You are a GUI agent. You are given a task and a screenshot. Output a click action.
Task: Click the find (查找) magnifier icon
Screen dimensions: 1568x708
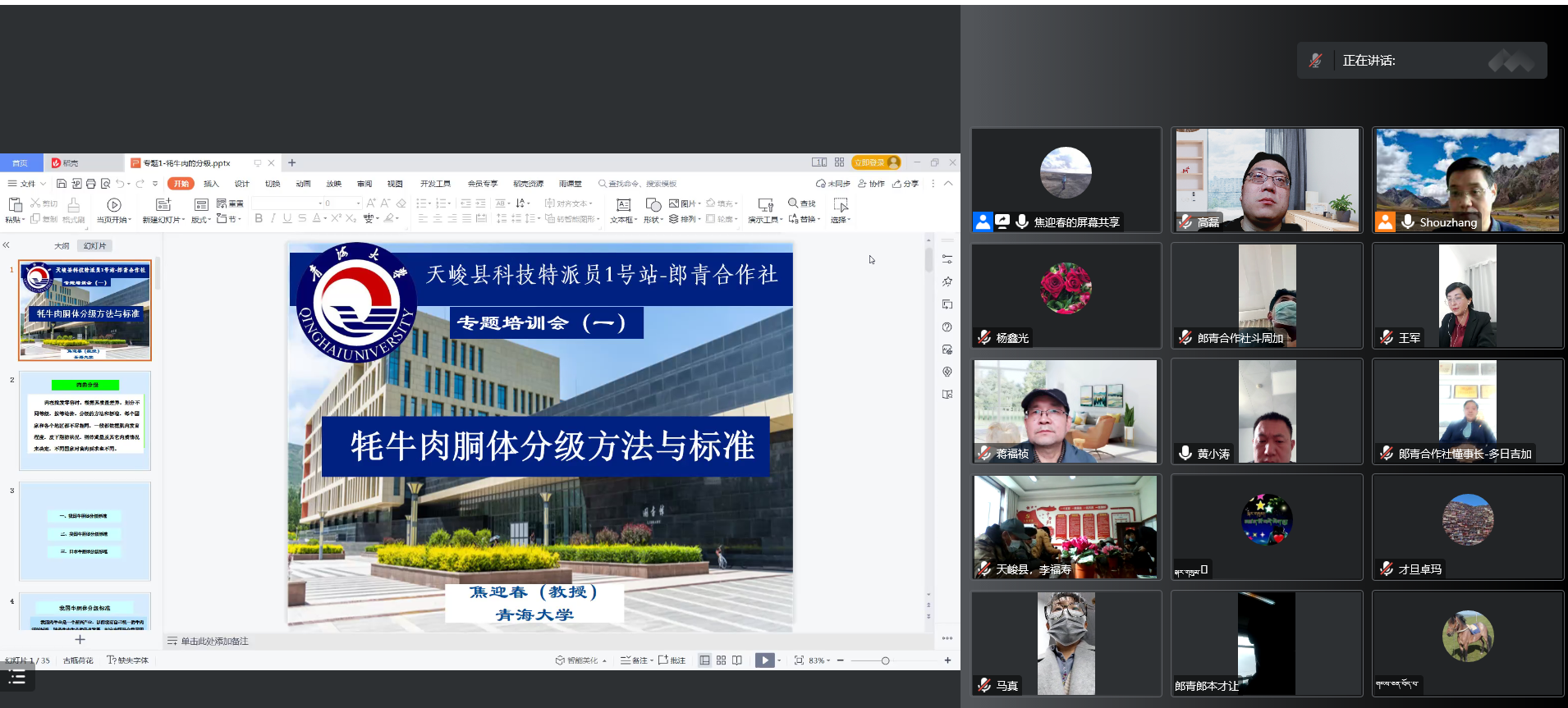(x=793, y=203)
